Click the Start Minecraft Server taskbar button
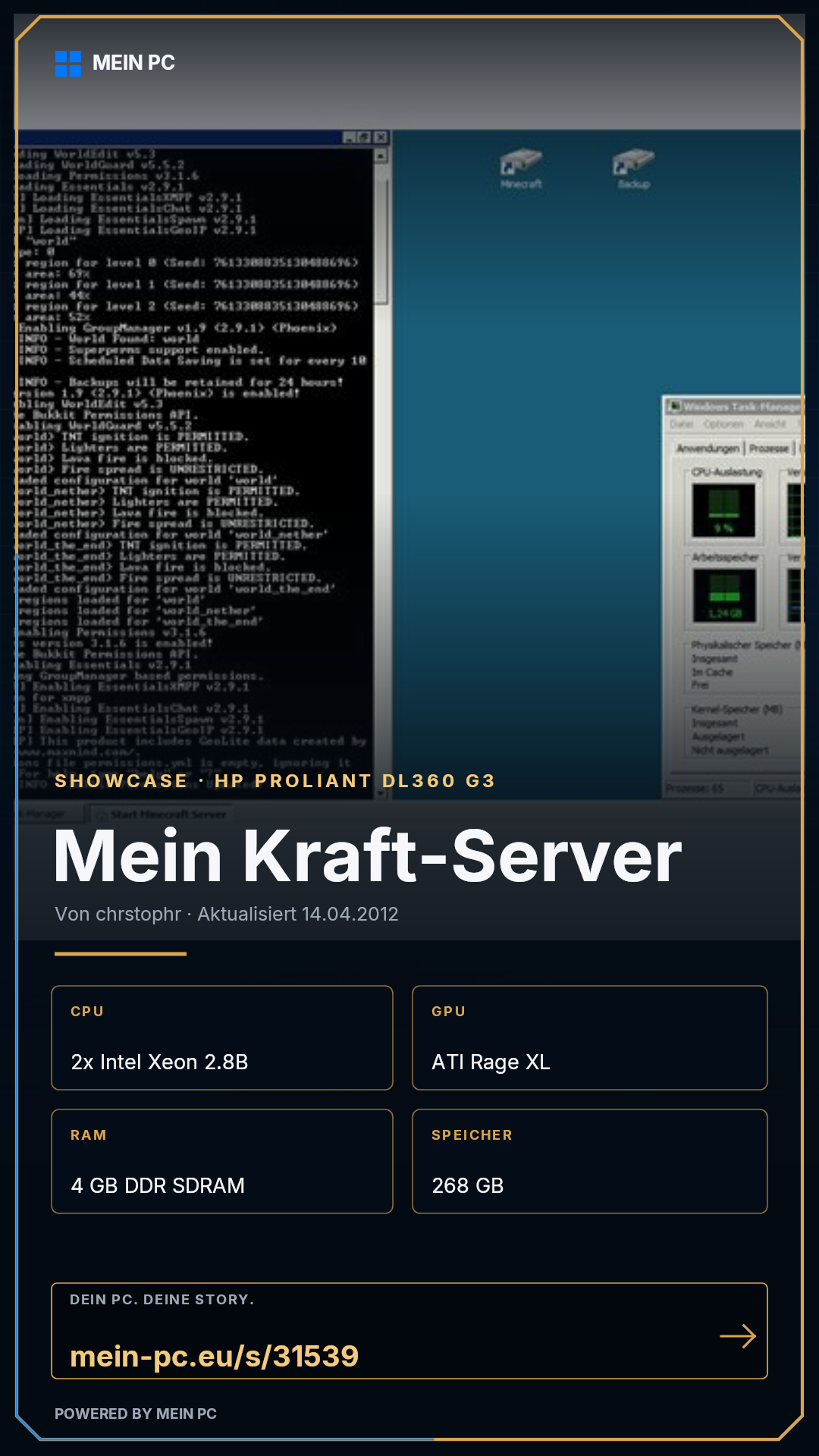This screenshot has height=1456, width=819. (162, 814)
